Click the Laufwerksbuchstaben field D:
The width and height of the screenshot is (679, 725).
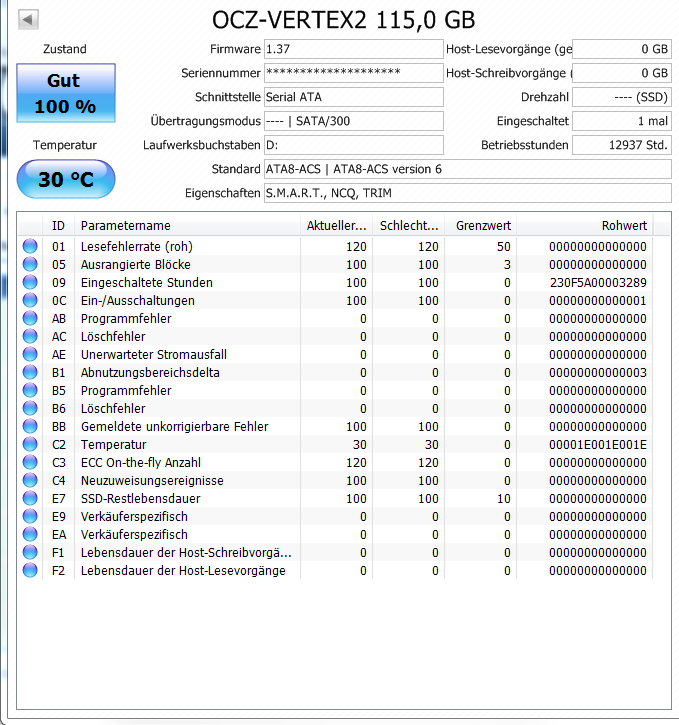[x=354, y=145]
